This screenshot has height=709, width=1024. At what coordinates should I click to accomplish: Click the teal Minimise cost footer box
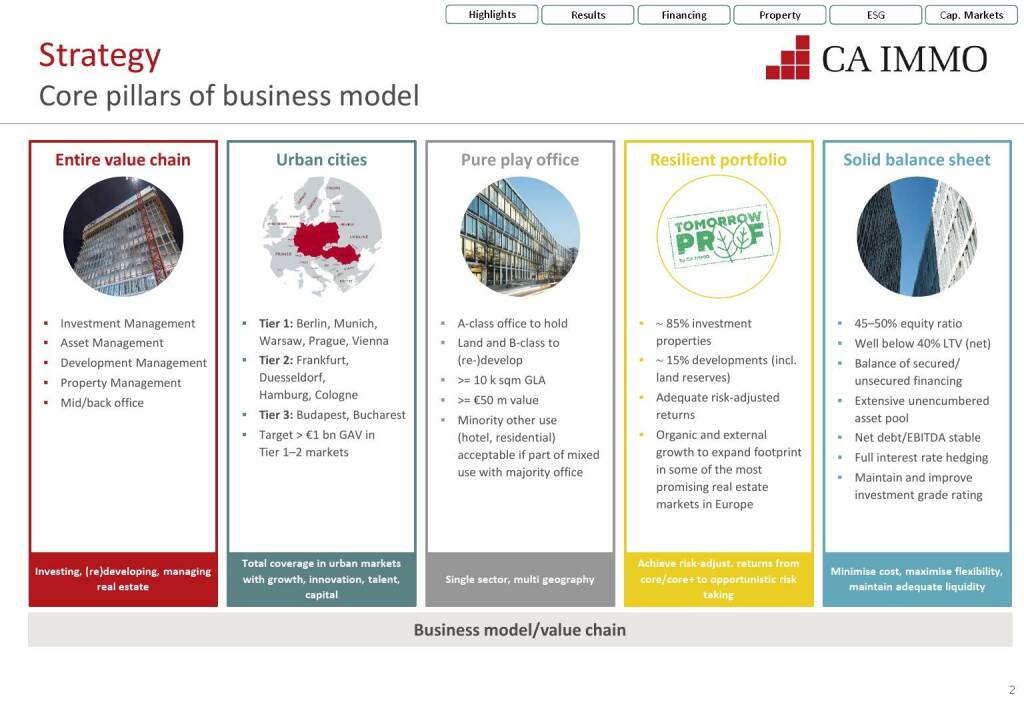916,579
